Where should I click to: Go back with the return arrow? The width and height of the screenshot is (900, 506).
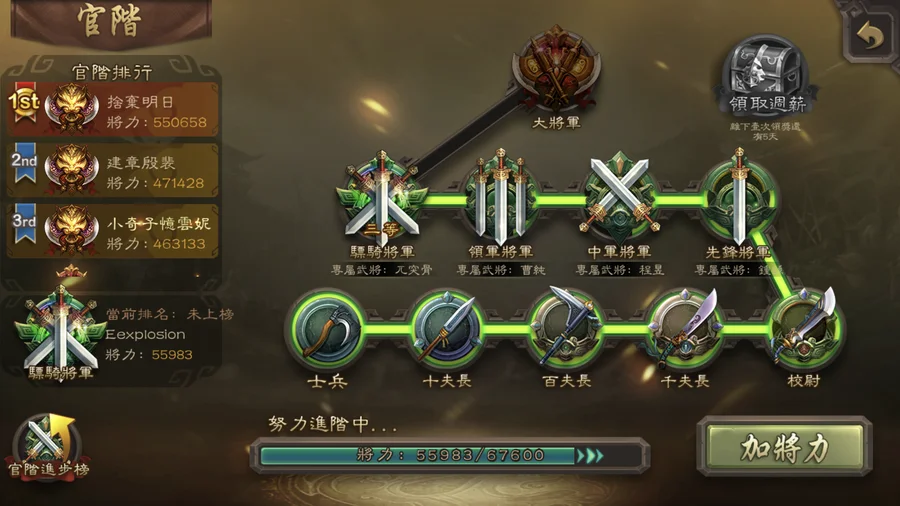coord(870,36)
